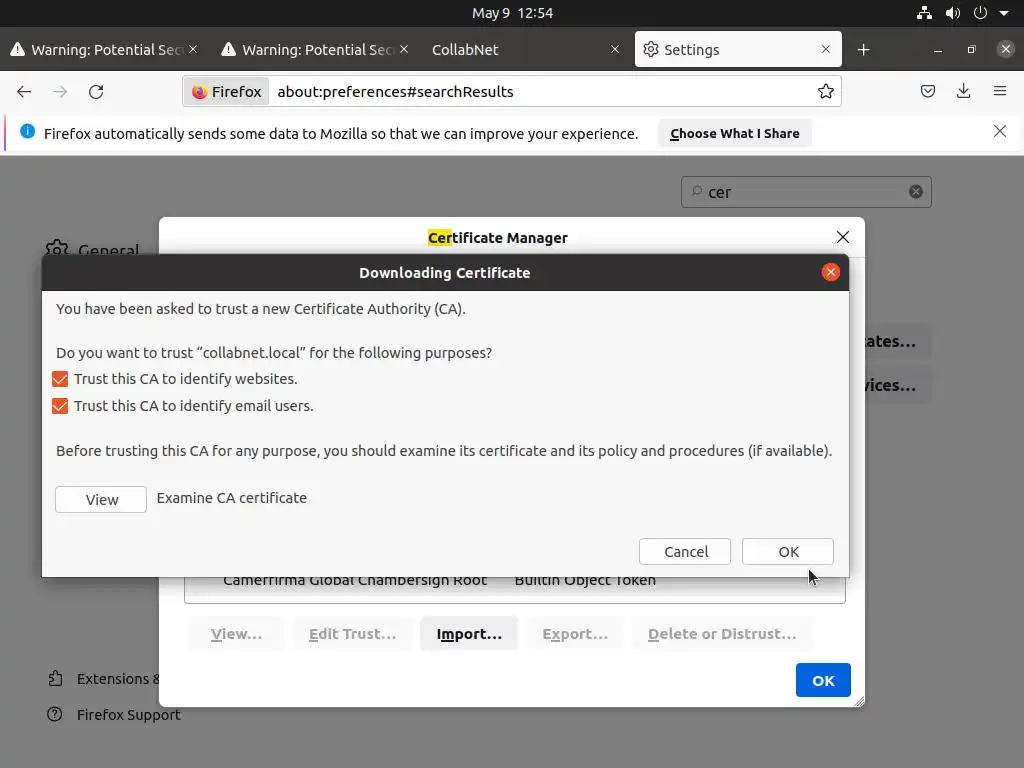Close Downloading Certificate dialog with red X
Viewport: 1024px width, 768px height.
pos(831,272)
